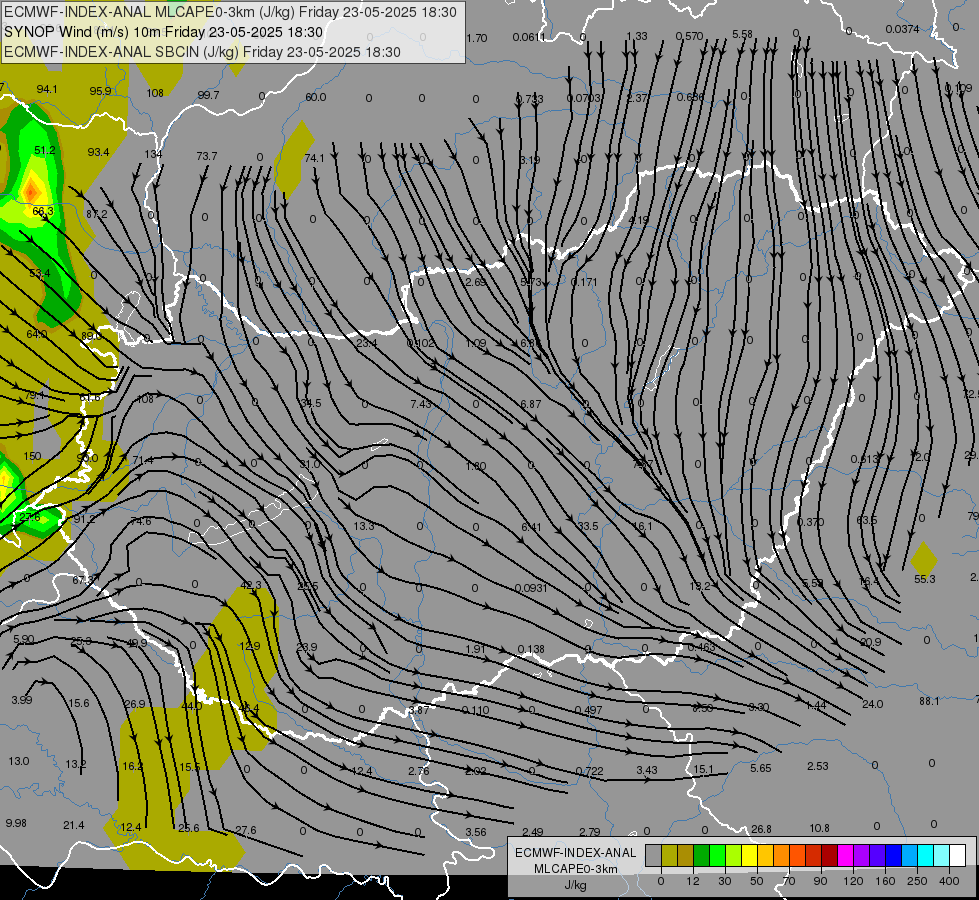The height and width of the screenshot is (900, 979).
Task: Click the map value 63.5
Action: 867,520
